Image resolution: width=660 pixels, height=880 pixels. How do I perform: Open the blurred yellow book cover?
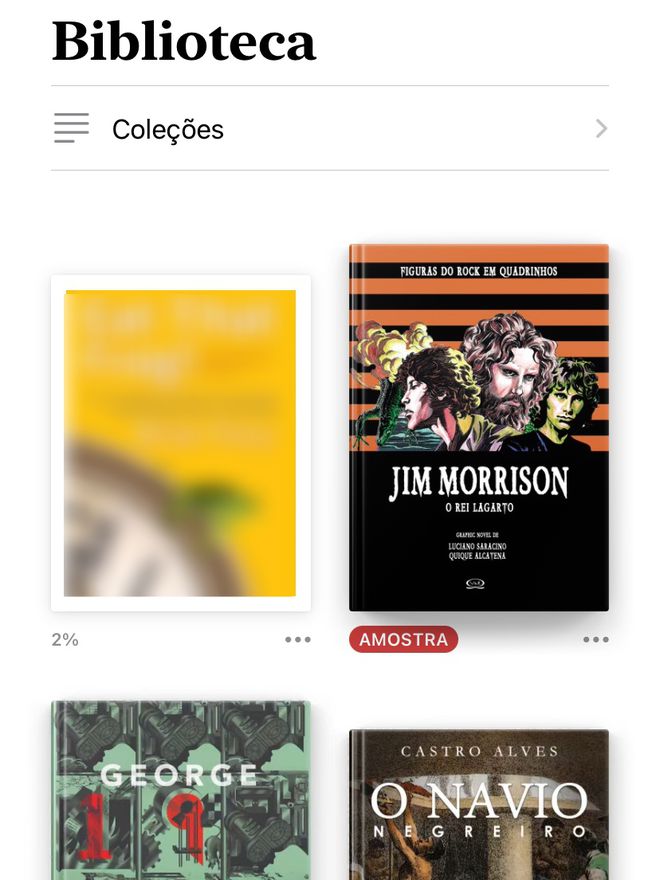pyautogui.click(x=181, y=443)
